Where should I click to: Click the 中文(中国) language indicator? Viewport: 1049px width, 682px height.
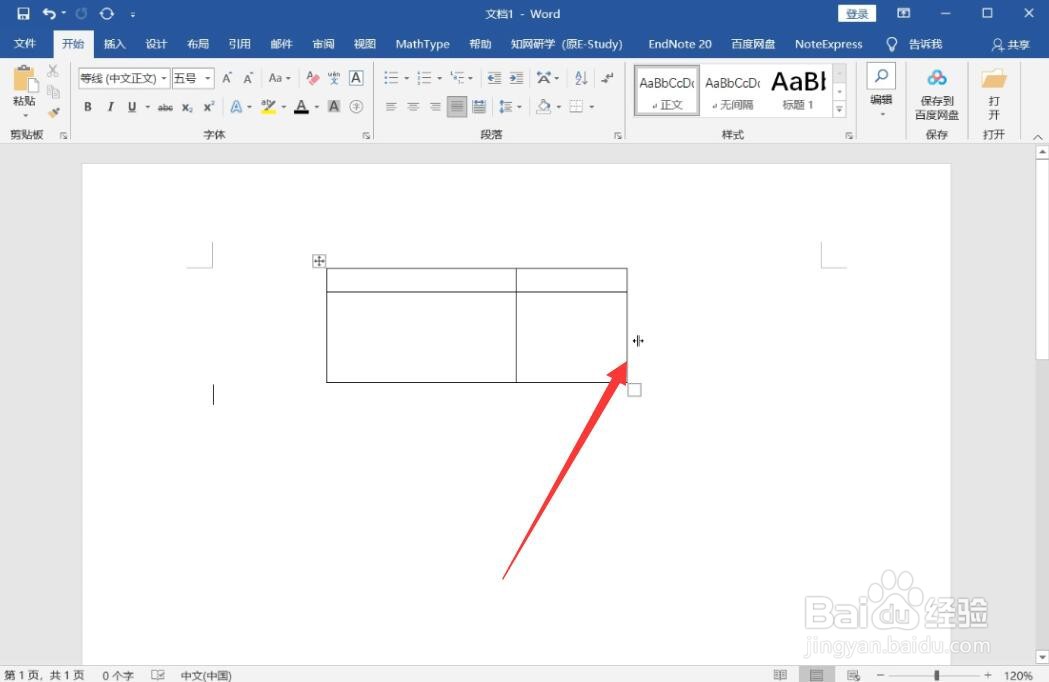click(x=206, y=675)
